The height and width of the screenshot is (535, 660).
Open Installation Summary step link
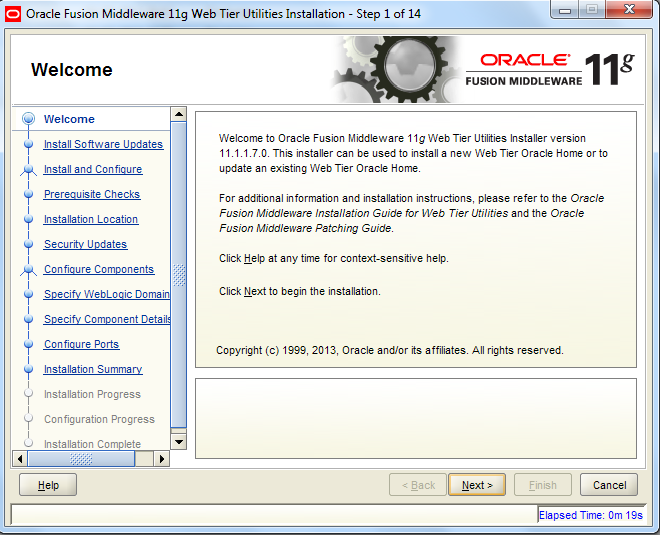[x=93, y=369]
